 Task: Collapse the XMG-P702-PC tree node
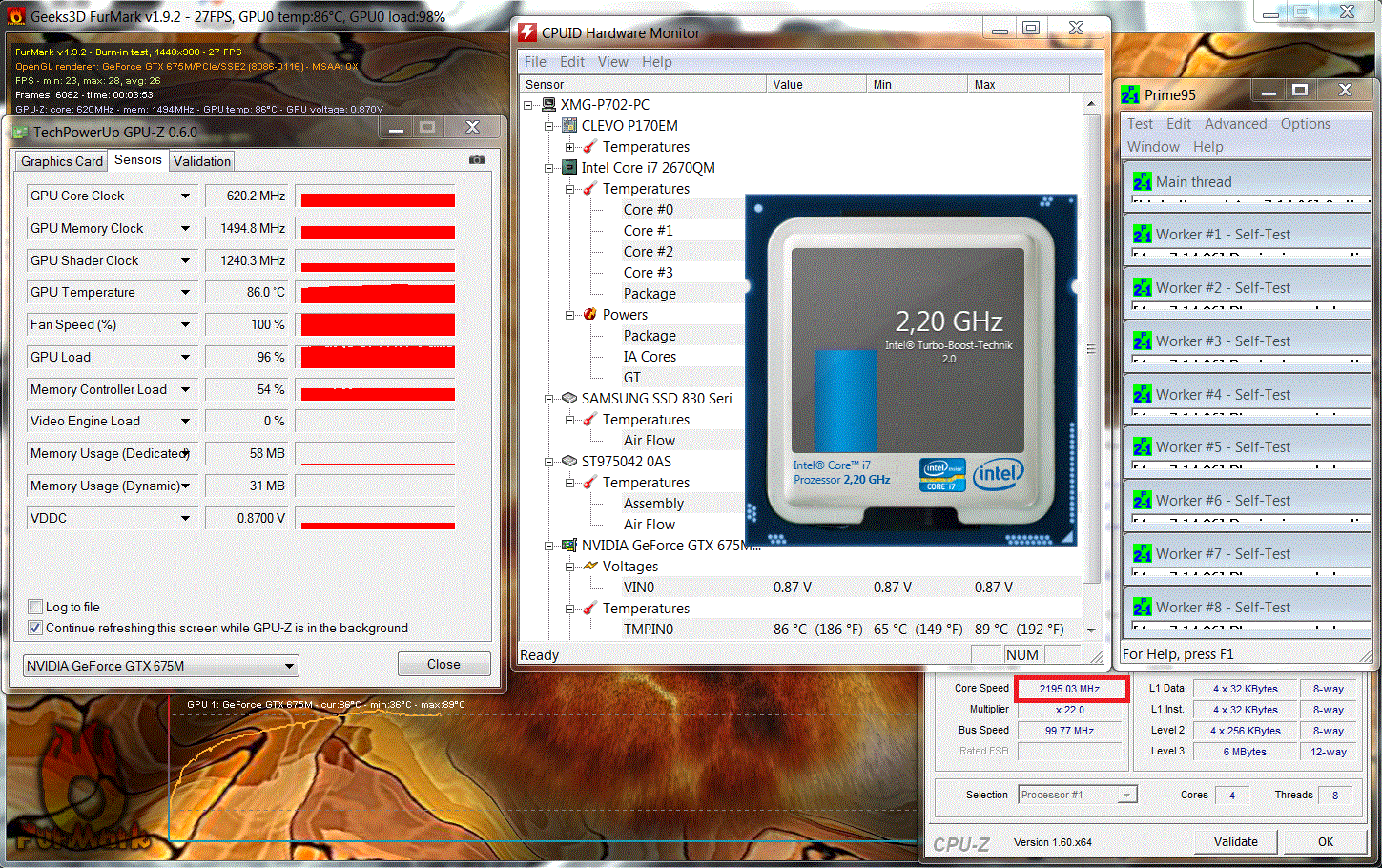[528, 105]
